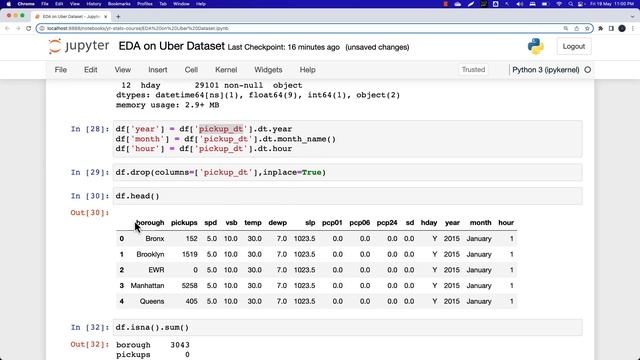Close the EDA on Uber Dataset tab
This screenshot has width=640, height=360.
click(x=105, y=17)
